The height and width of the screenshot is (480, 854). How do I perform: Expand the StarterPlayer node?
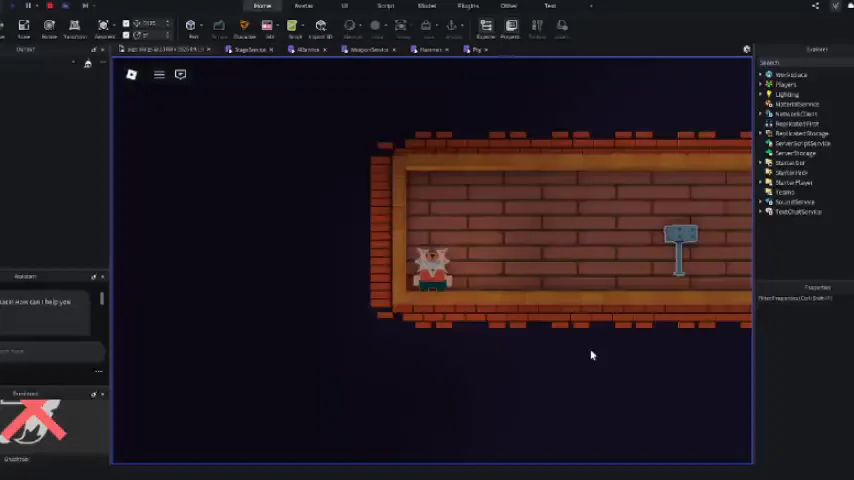761,183
